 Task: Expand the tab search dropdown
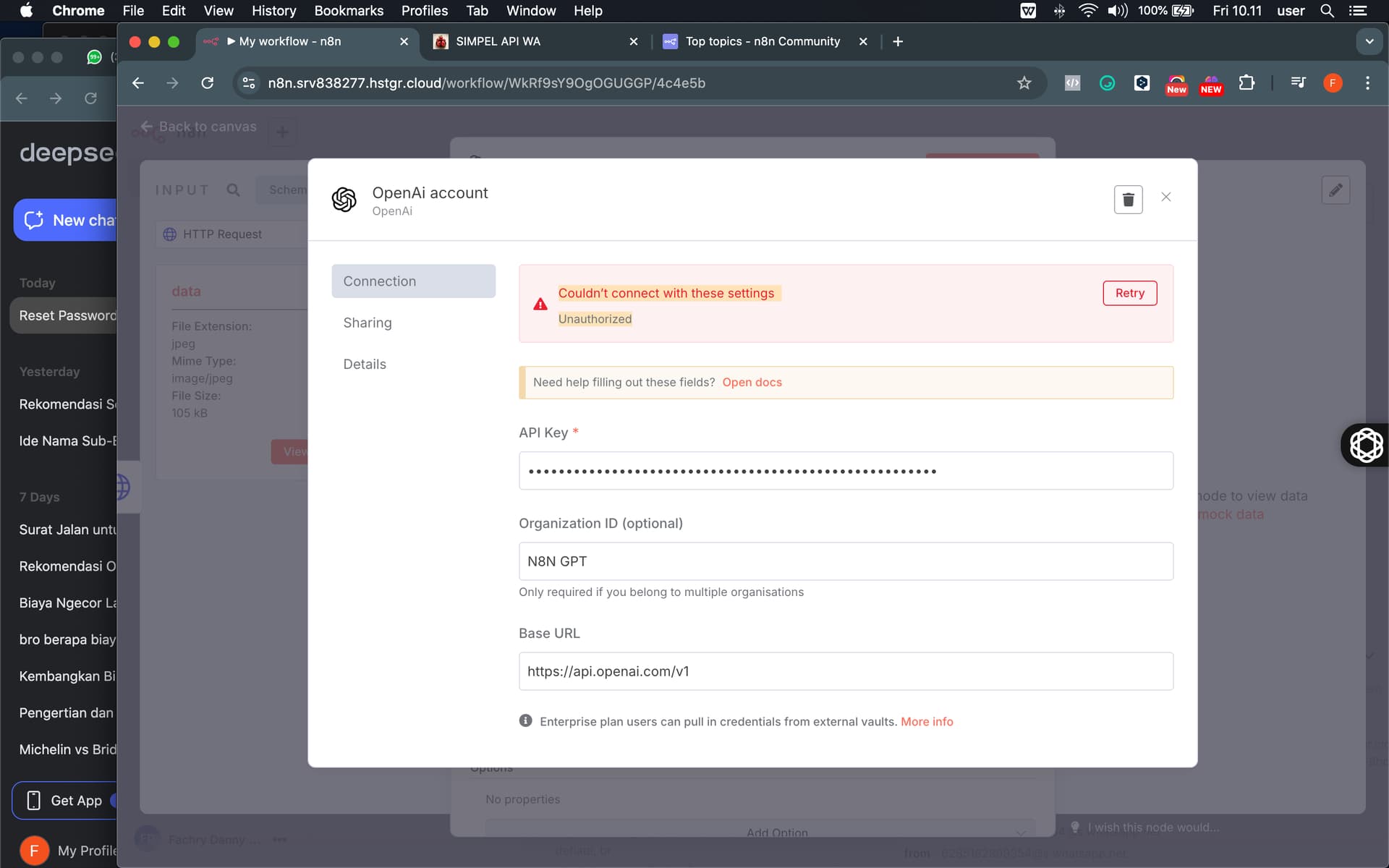tap(1369, 41)
